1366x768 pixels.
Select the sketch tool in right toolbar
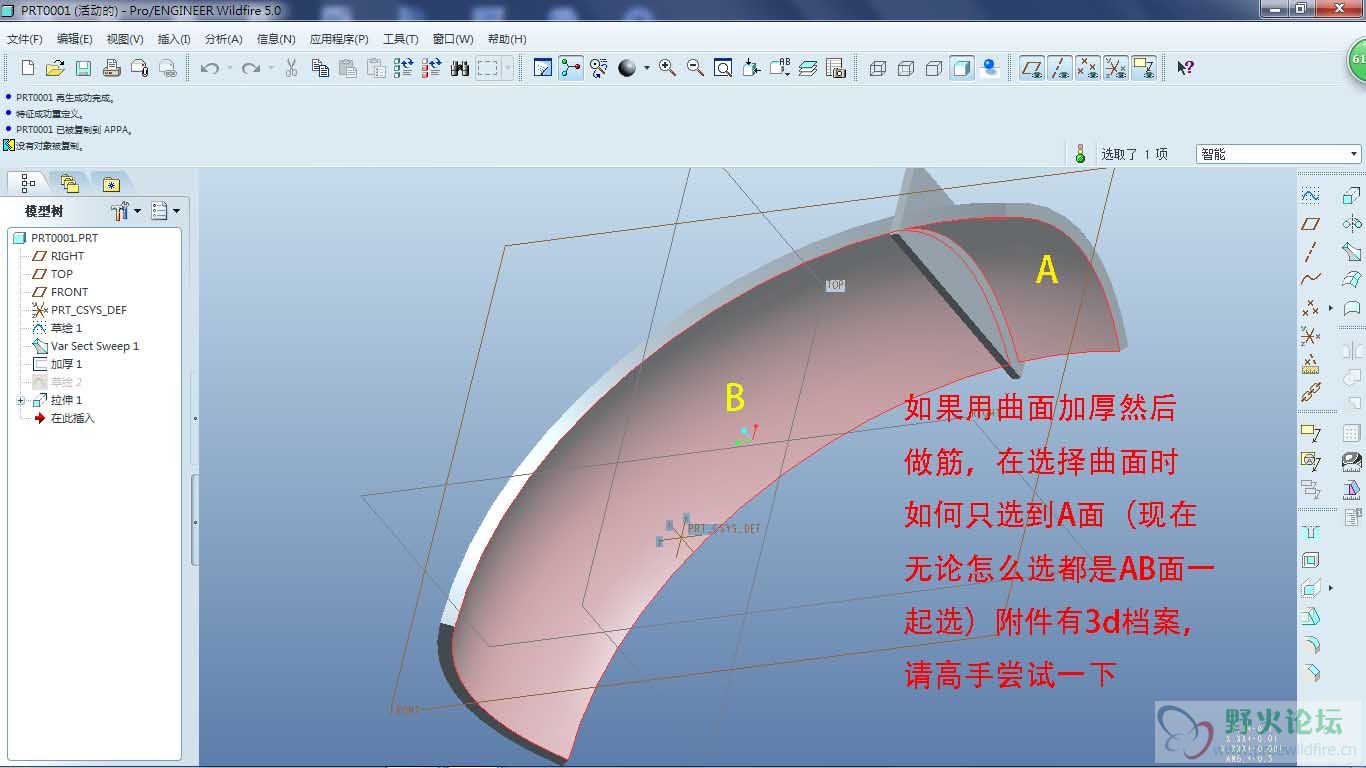[1311, 196]
